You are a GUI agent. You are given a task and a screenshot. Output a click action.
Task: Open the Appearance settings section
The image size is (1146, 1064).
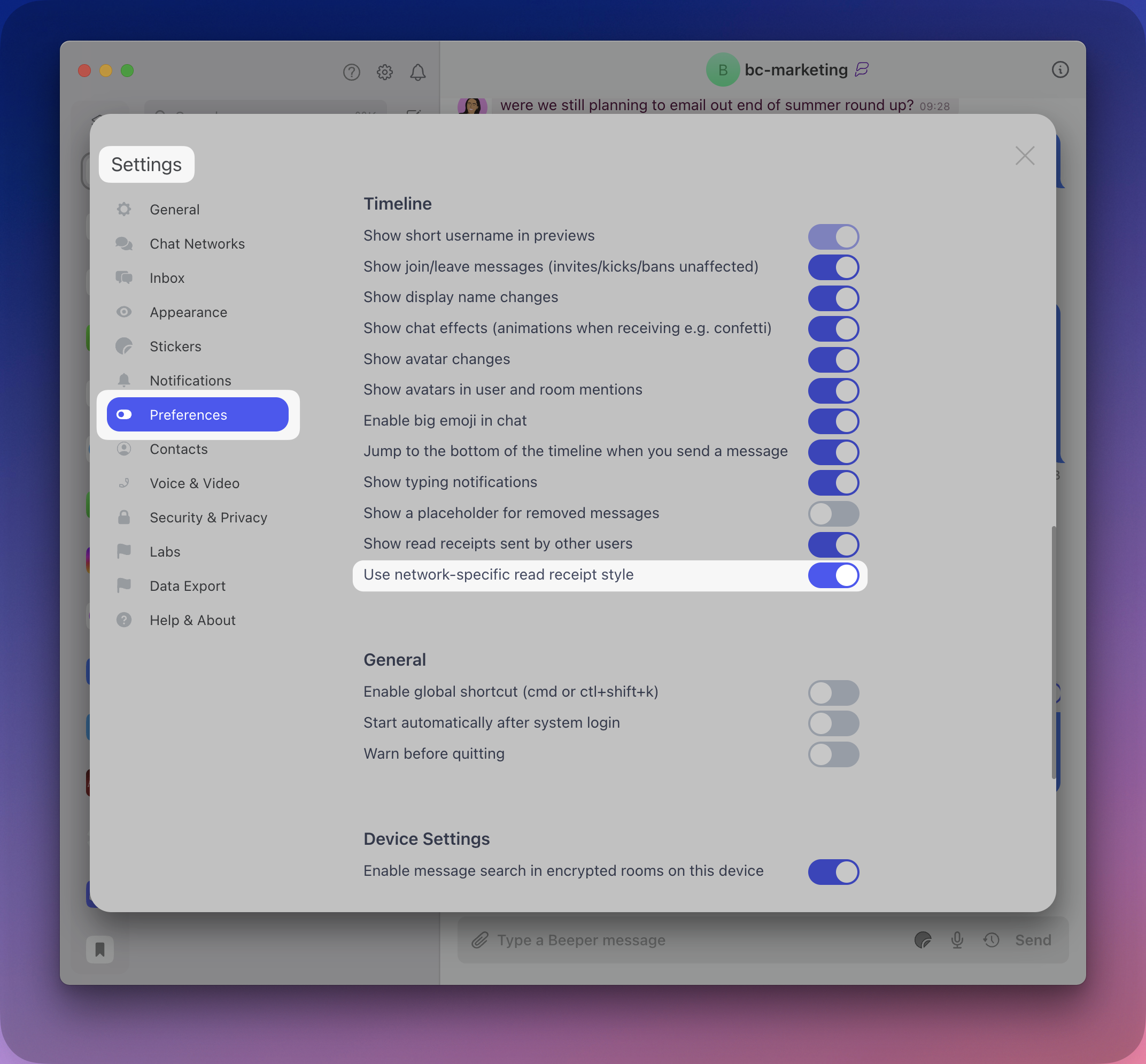click(188, 312)
